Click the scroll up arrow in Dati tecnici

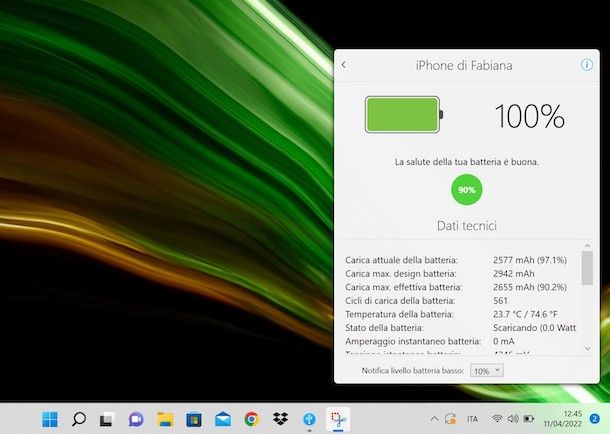pos(587,246)
